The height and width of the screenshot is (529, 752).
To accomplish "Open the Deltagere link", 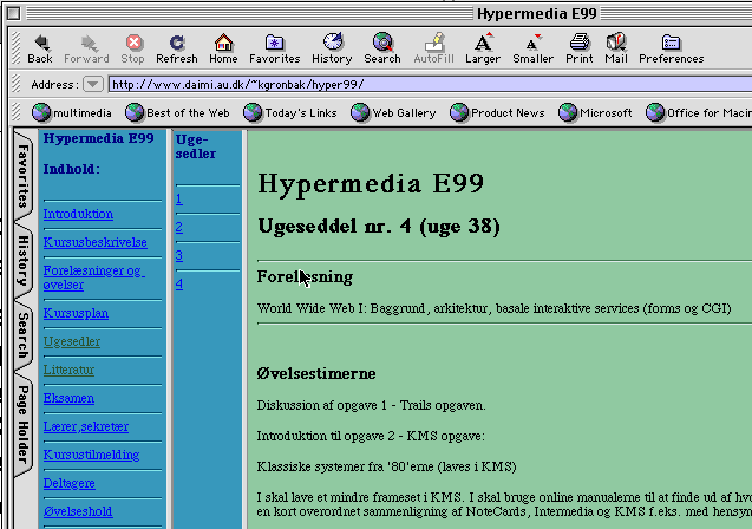I will click(69, 483).
